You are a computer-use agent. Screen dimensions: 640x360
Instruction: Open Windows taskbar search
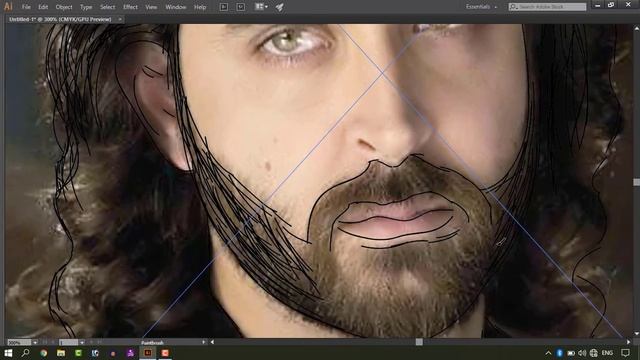(x=25, y=353)
